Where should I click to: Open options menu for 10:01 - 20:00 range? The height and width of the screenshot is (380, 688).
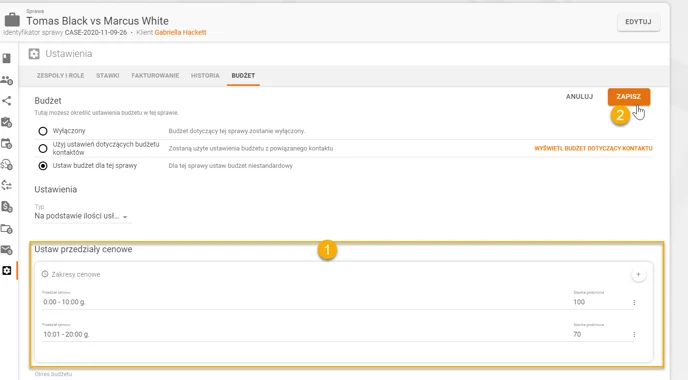pyautogui.click(x=634, y=334)
